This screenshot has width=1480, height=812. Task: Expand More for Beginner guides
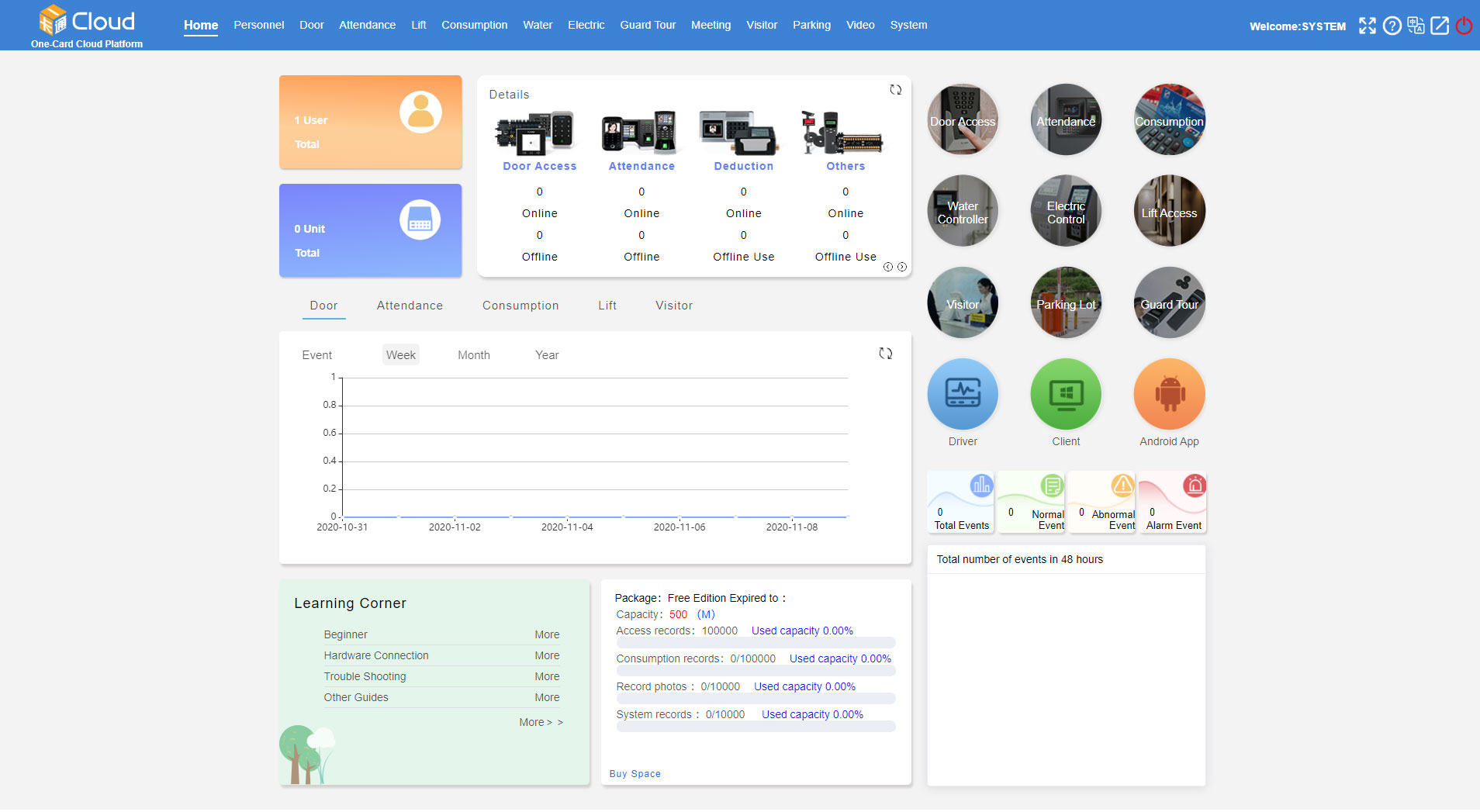[546, 634]
